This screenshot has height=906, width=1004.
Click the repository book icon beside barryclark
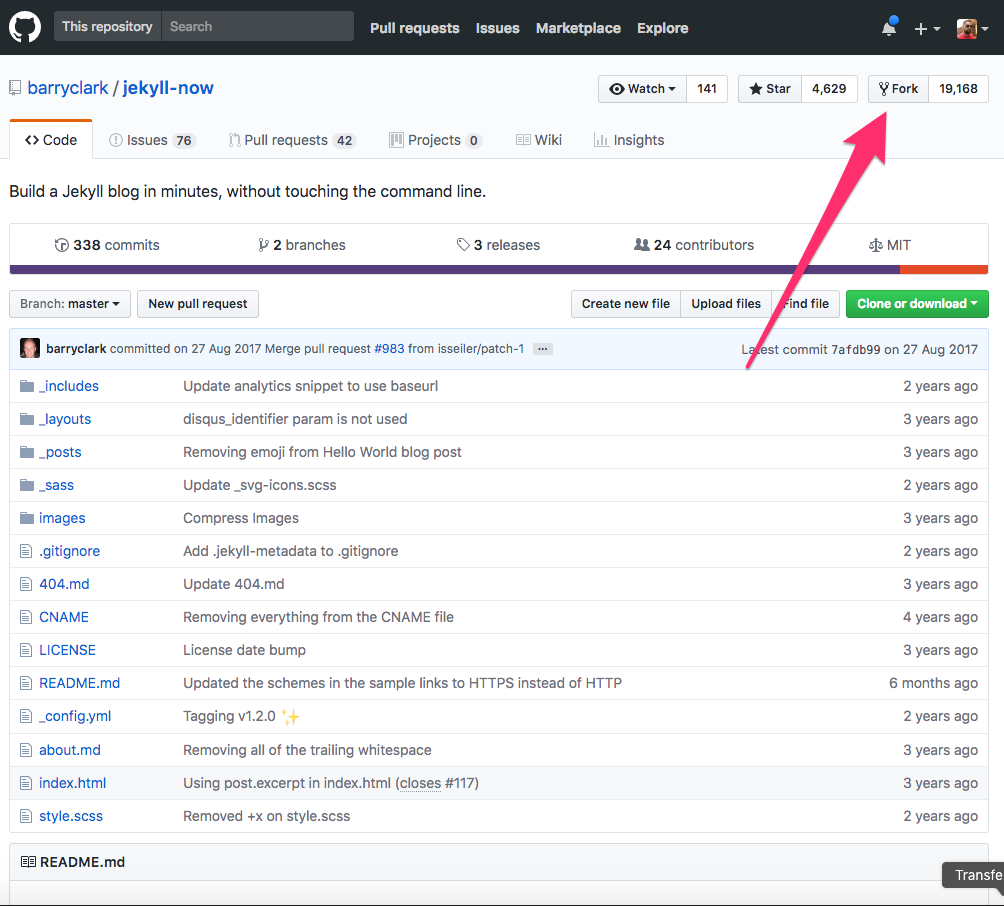point(14,88)
